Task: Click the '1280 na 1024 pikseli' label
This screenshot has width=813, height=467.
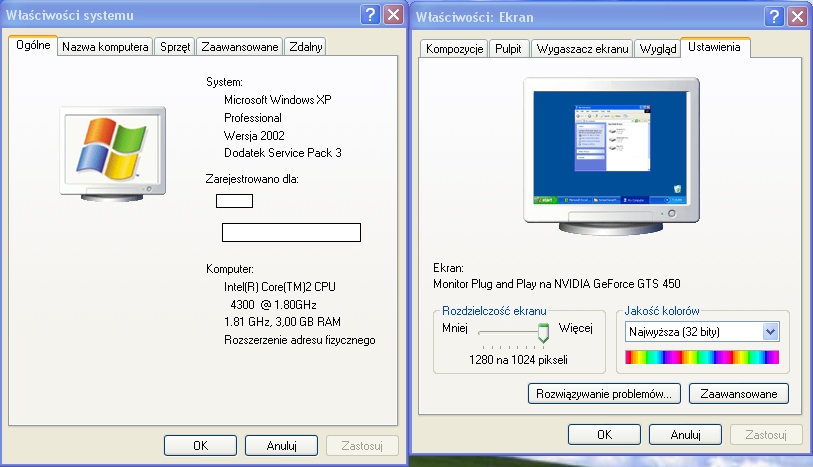Action: point(518,360)
